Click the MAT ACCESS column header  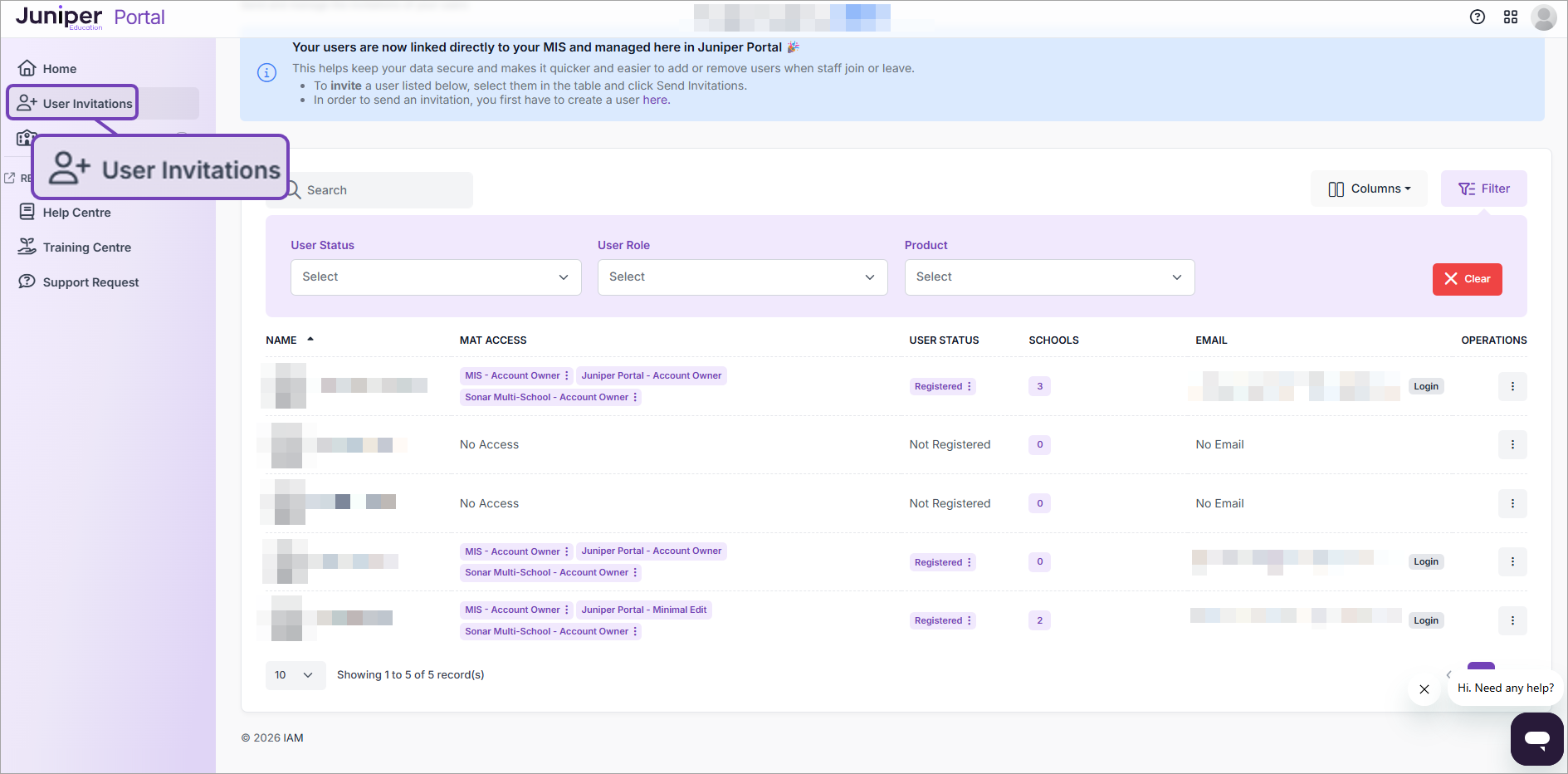click(493, 340)
